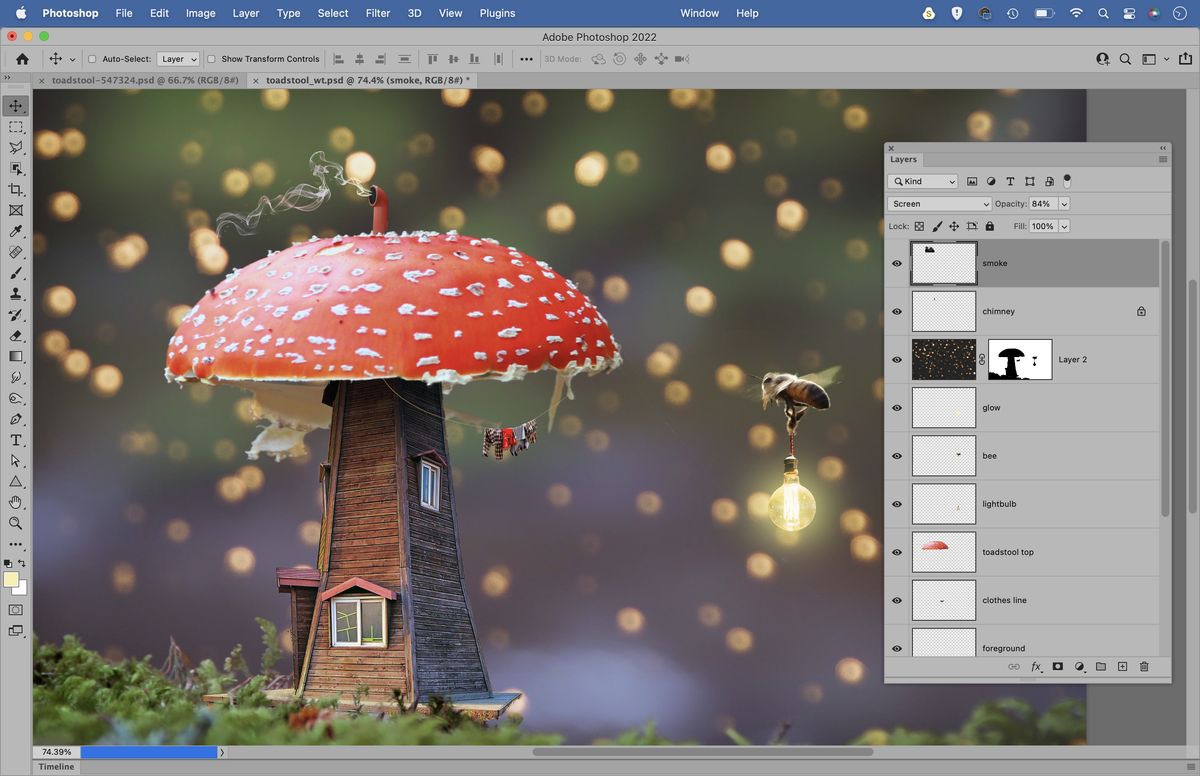Select the Crop tool
The height and width of the screenshot is (776, 1200).
[x=16, y=190]
